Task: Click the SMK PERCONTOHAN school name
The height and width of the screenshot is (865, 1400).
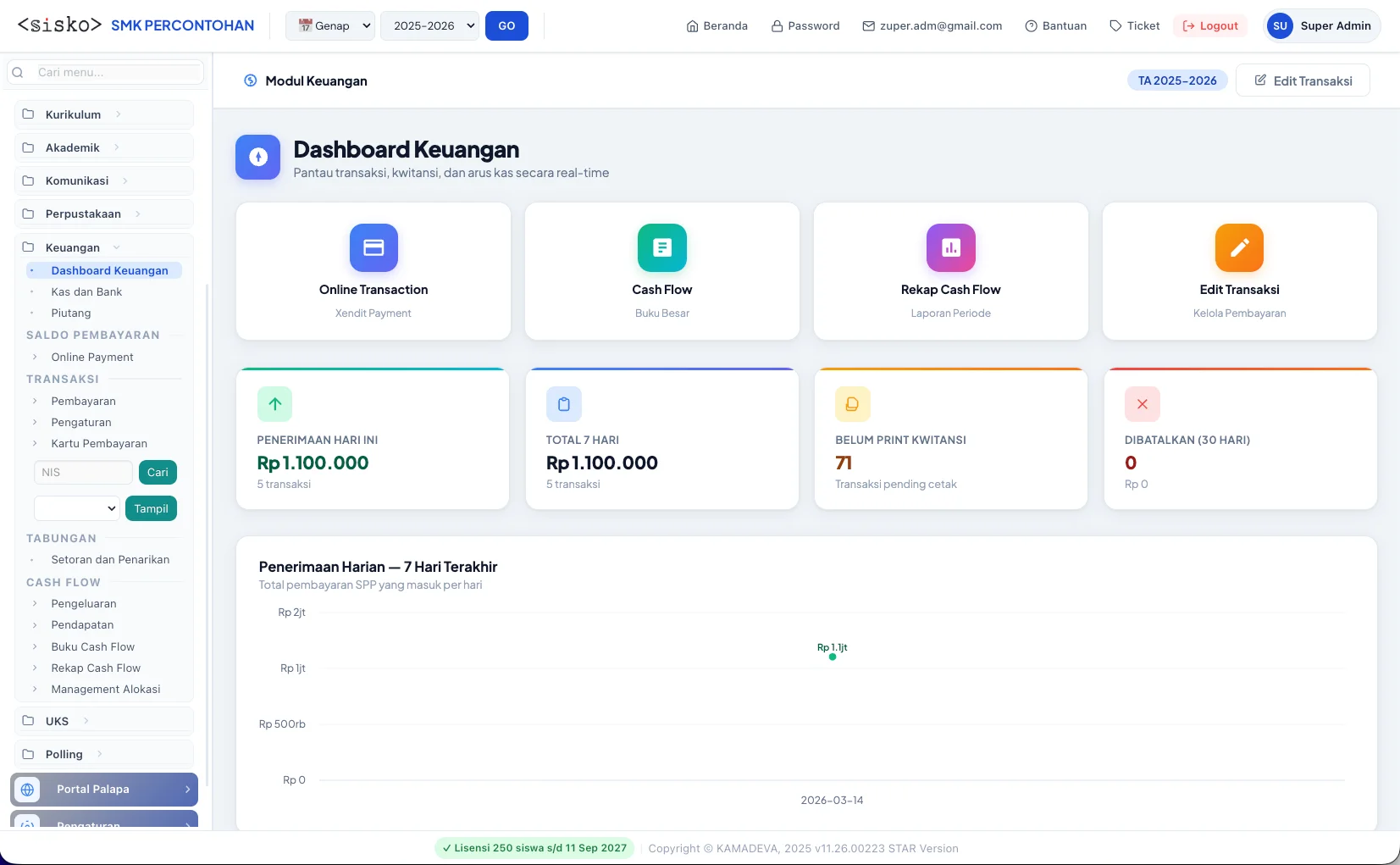Action: pos(182,25)
